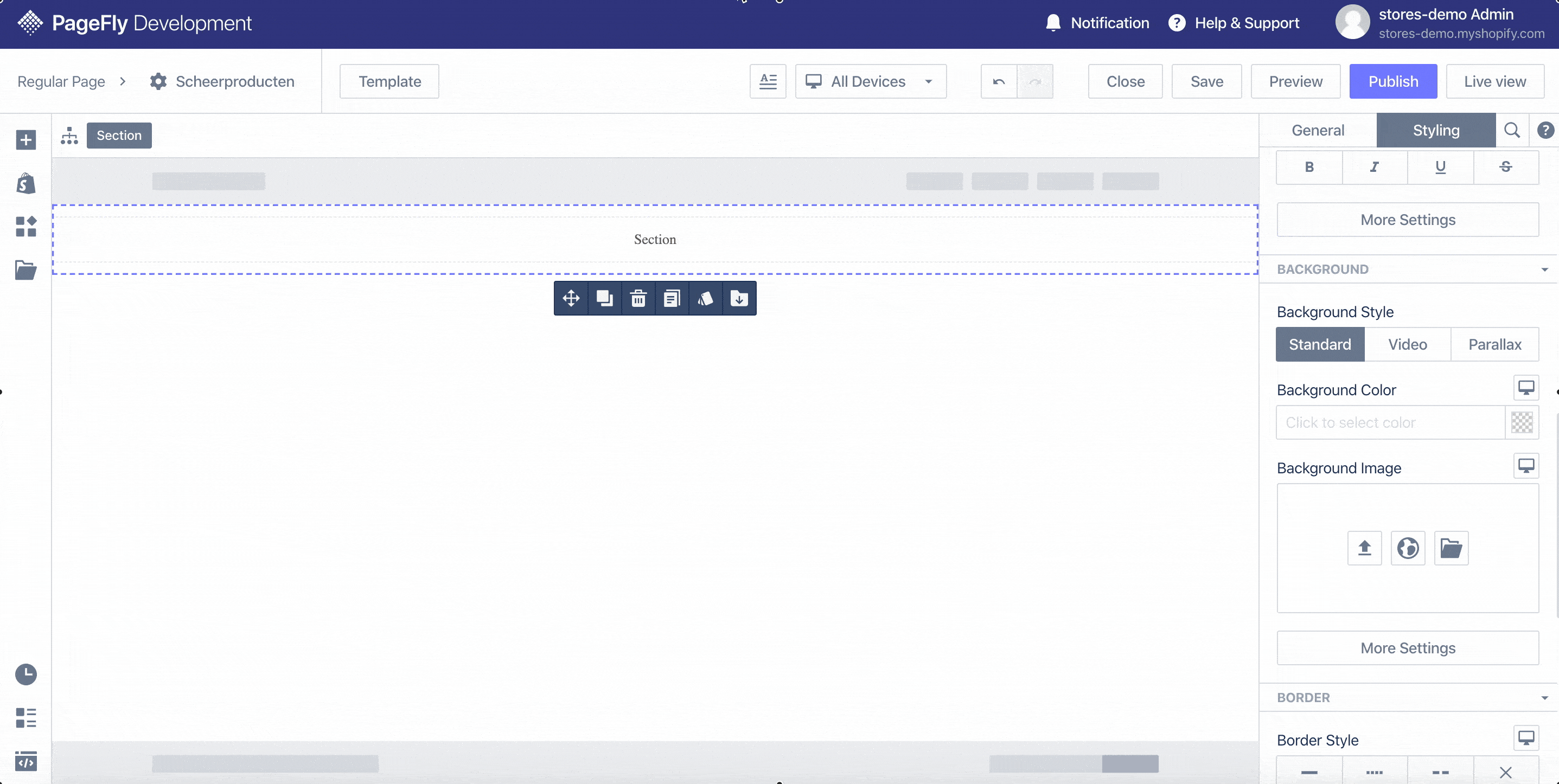The width and height of the screenshot is (1559, 784).
Task: Collapse the BACKGROUND section
Action: pos(1544,269)
